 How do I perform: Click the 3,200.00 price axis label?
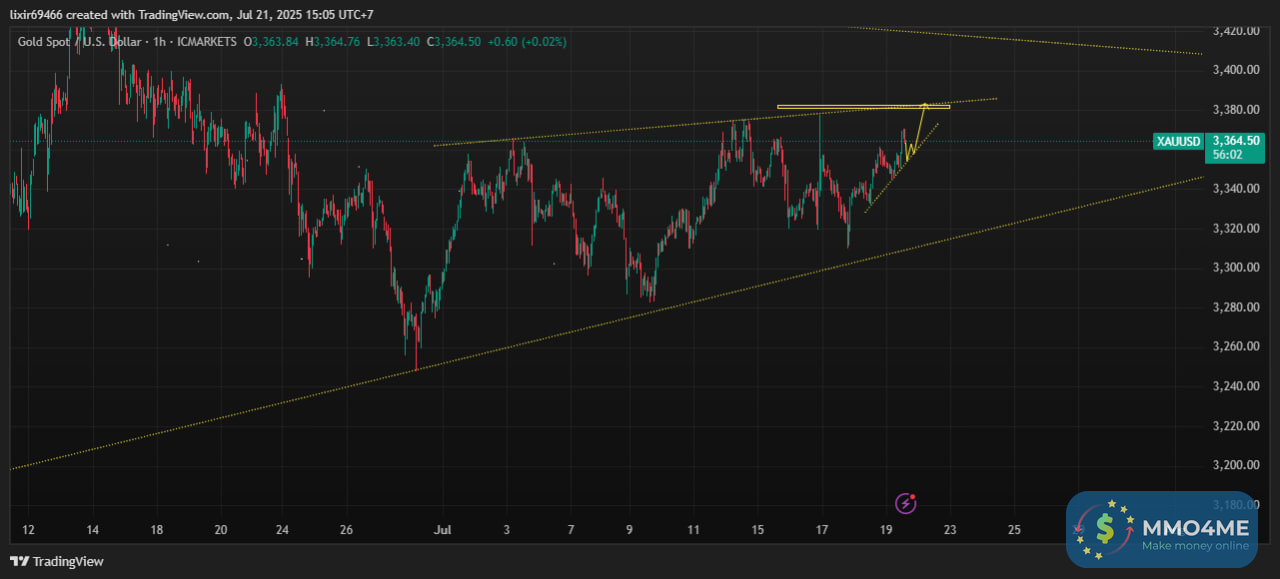pos(1236,465)
